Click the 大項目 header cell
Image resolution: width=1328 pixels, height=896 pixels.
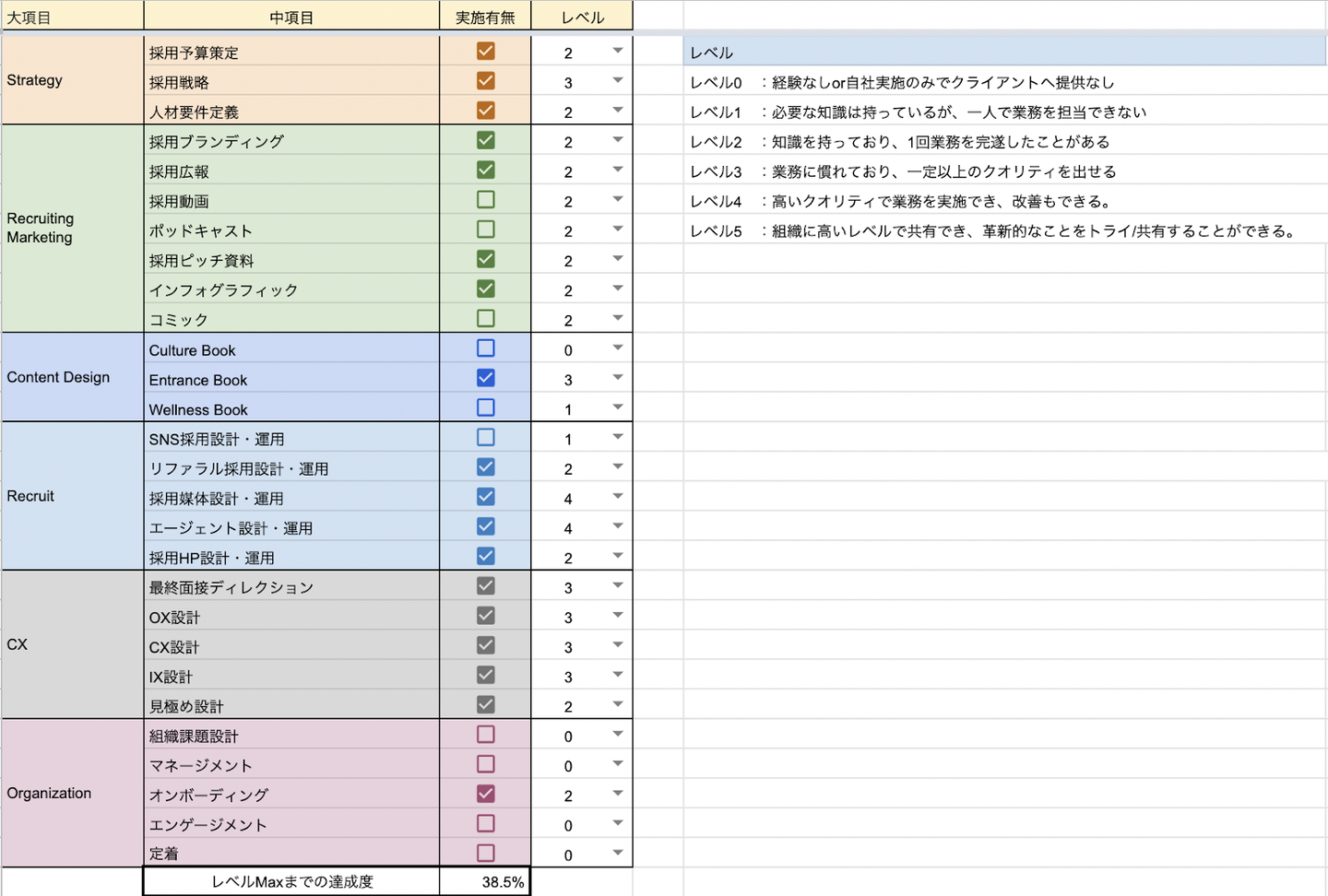[72, 17]
